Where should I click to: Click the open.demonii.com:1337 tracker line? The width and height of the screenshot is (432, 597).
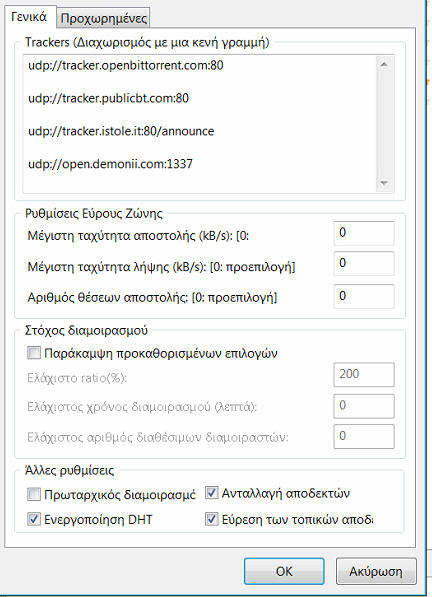(x=110, y=164)
